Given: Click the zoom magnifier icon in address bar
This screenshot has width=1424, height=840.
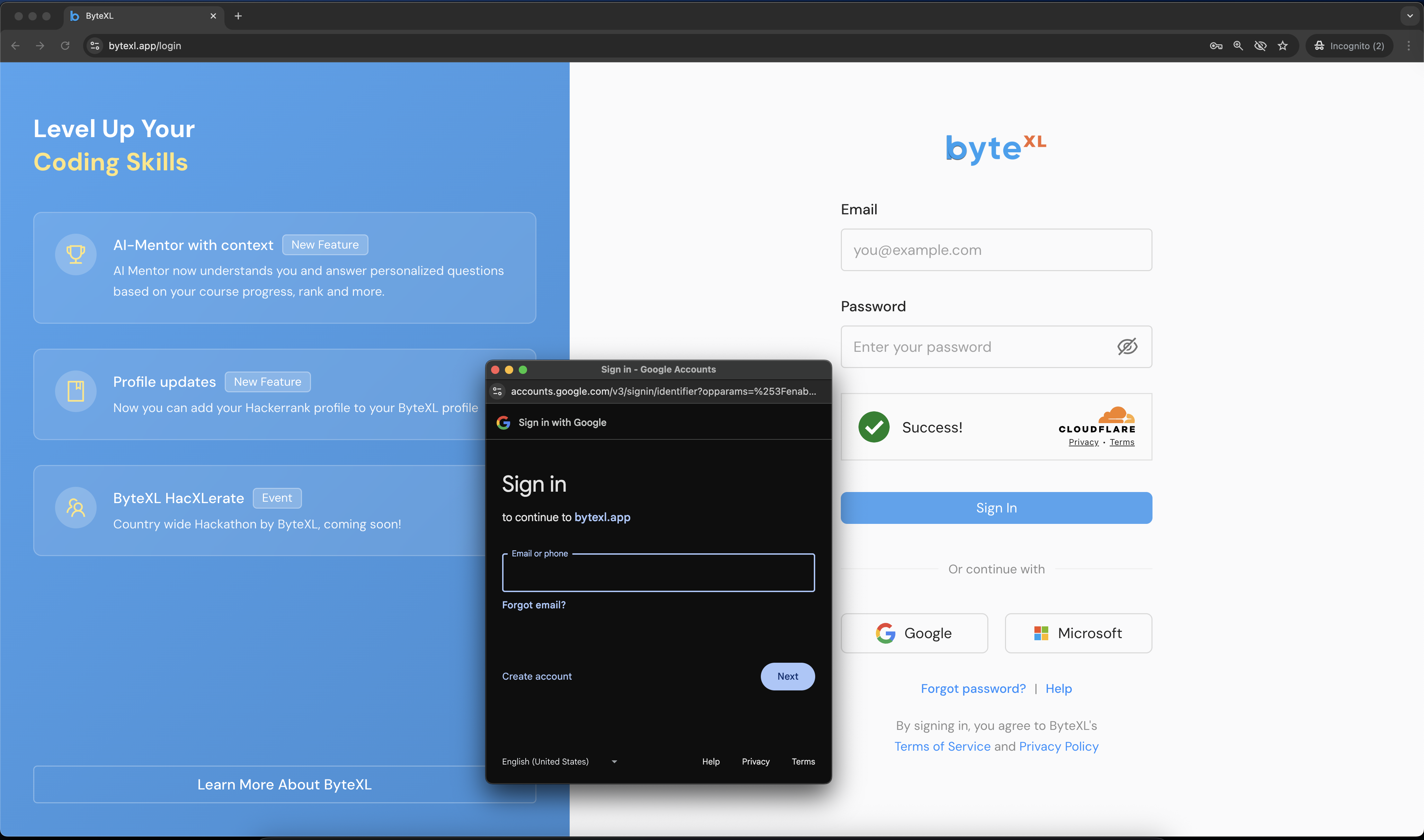Looking at the screenshot, I should pos(1238,46).
